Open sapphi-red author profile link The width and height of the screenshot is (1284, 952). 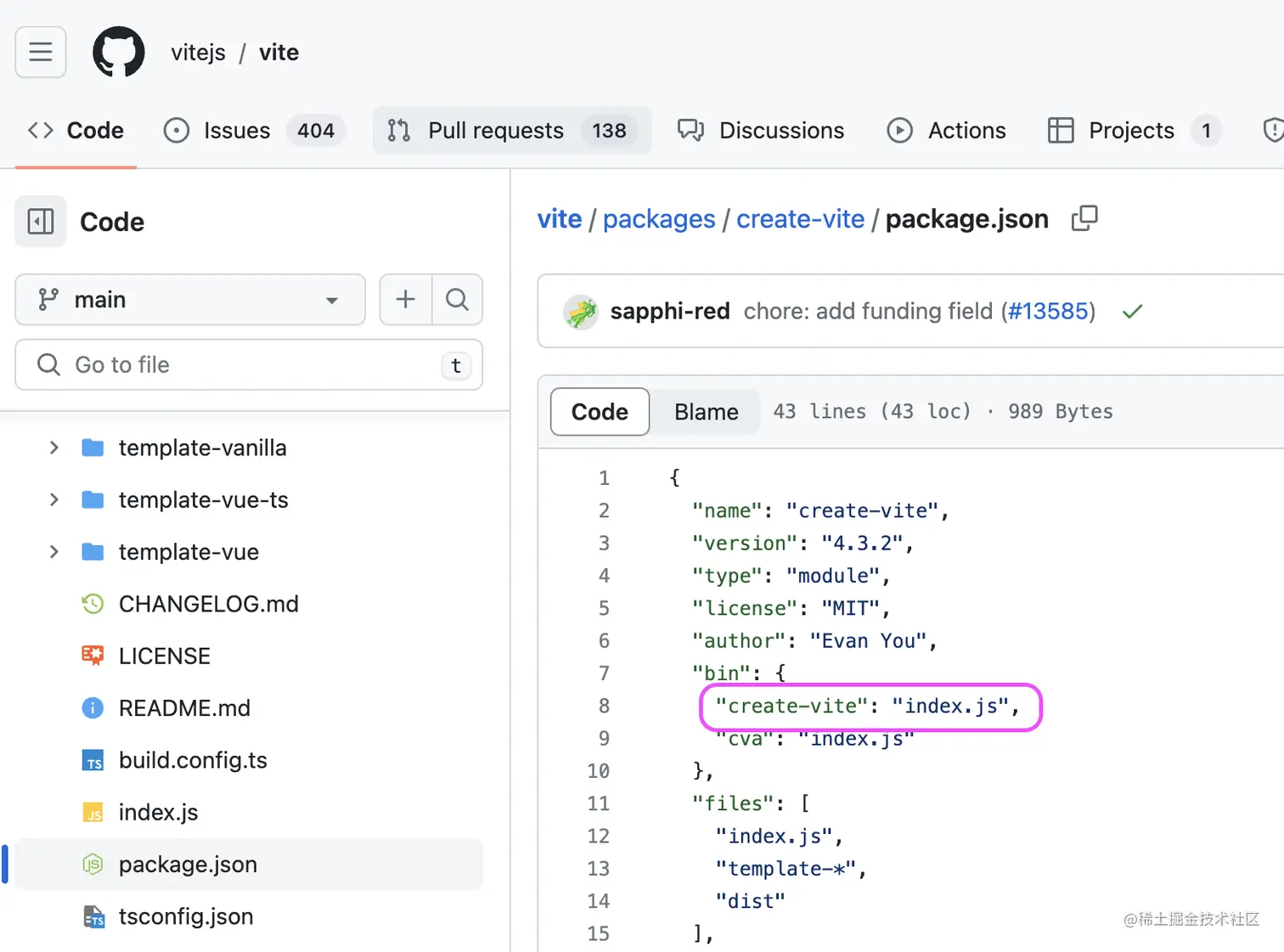(670, 311)
